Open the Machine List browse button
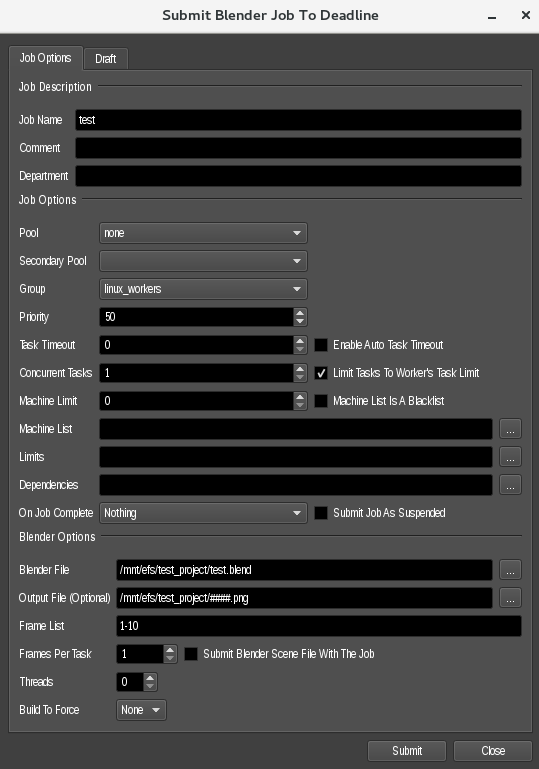539x769 pixels. pyautogui.click(x=510, y=429)
